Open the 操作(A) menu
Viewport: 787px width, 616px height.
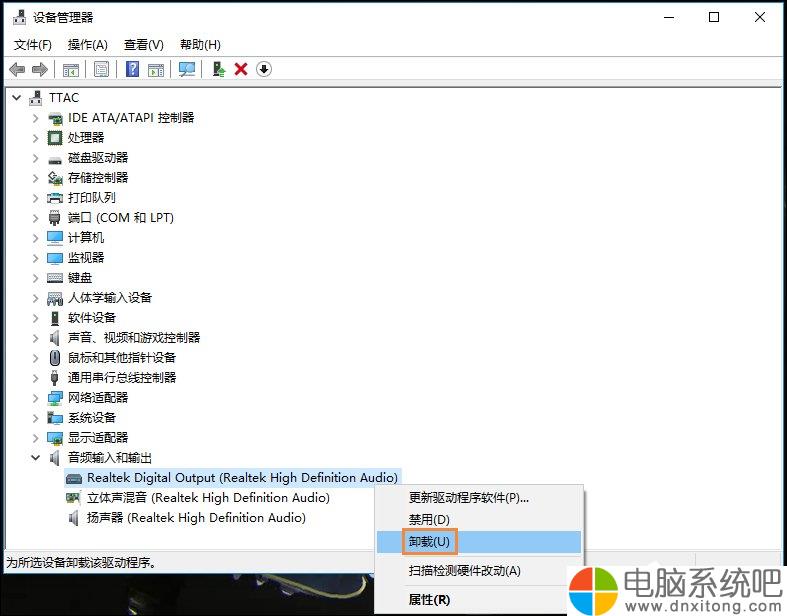tap(88, 45)
